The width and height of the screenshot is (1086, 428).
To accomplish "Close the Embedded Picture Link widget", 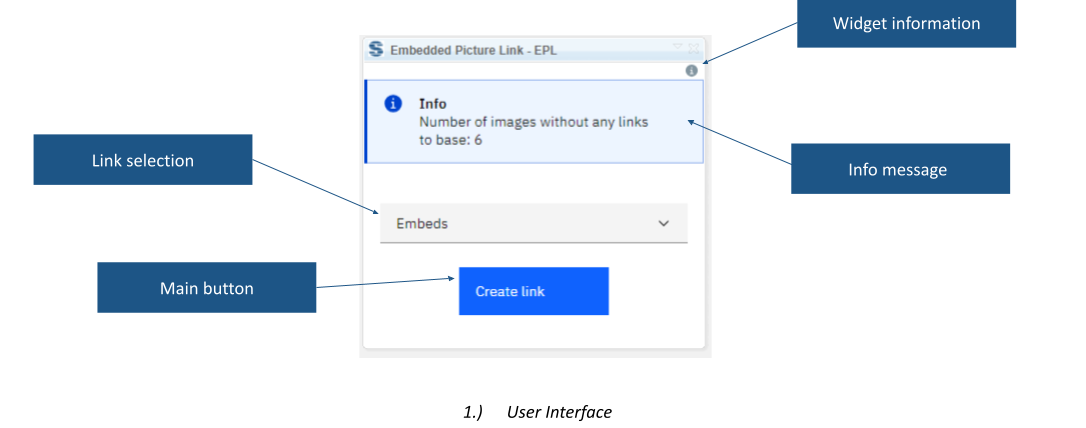I will pos(693,48).
